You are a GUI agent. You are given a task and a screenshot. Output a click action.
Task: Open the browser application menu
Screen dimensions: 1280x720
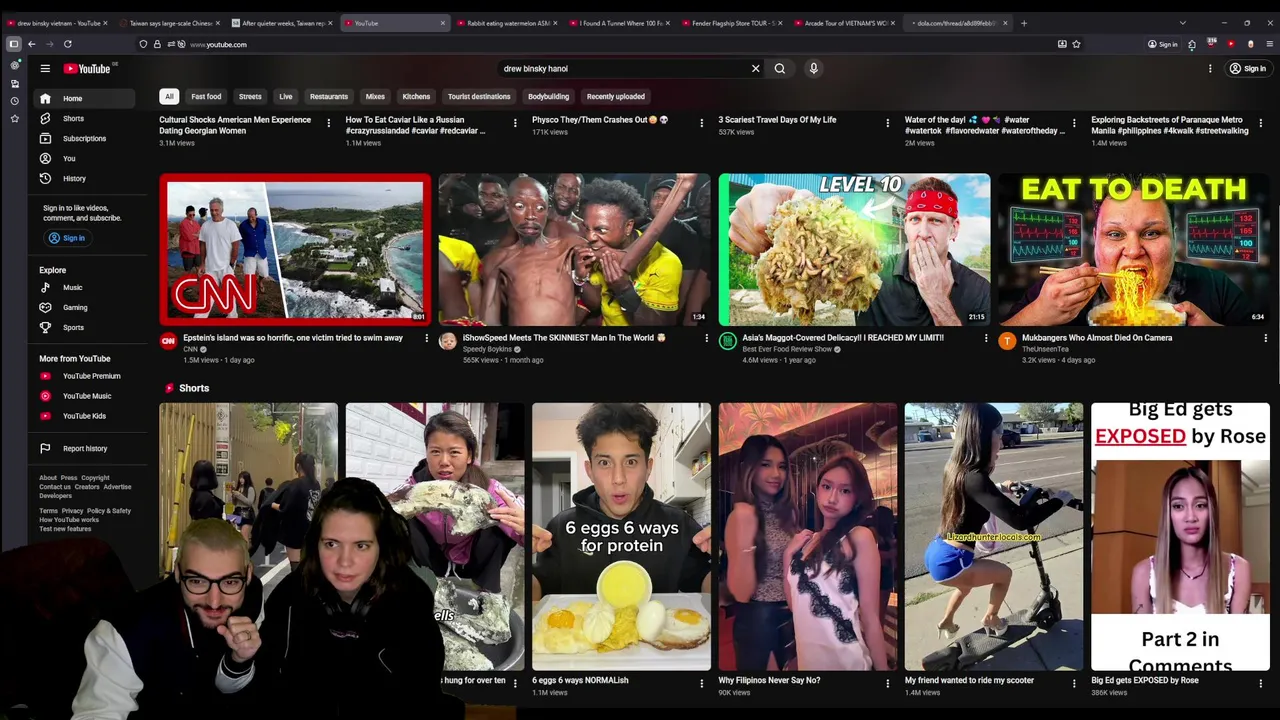(1269, 44)
